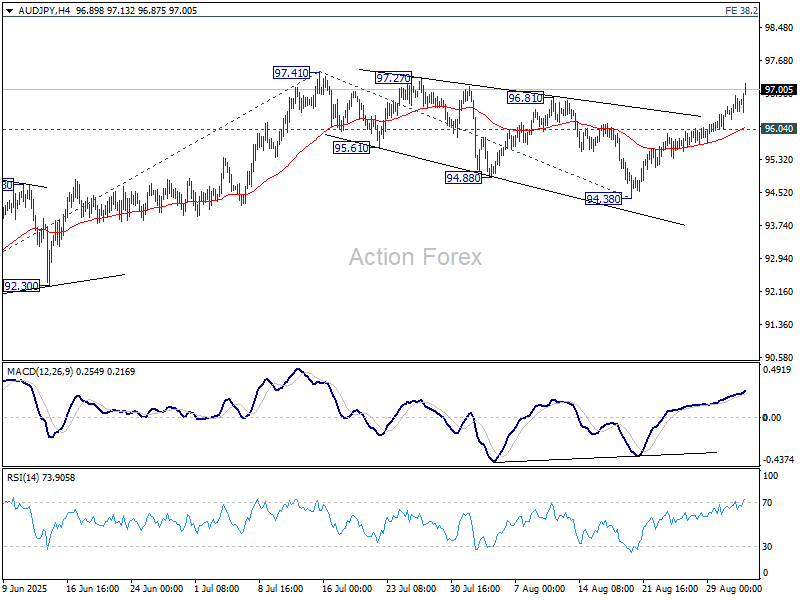Select the 94.380 price label
Image resolution: width=800 pixels, height=600 pixels.
[x=604, y=199]
